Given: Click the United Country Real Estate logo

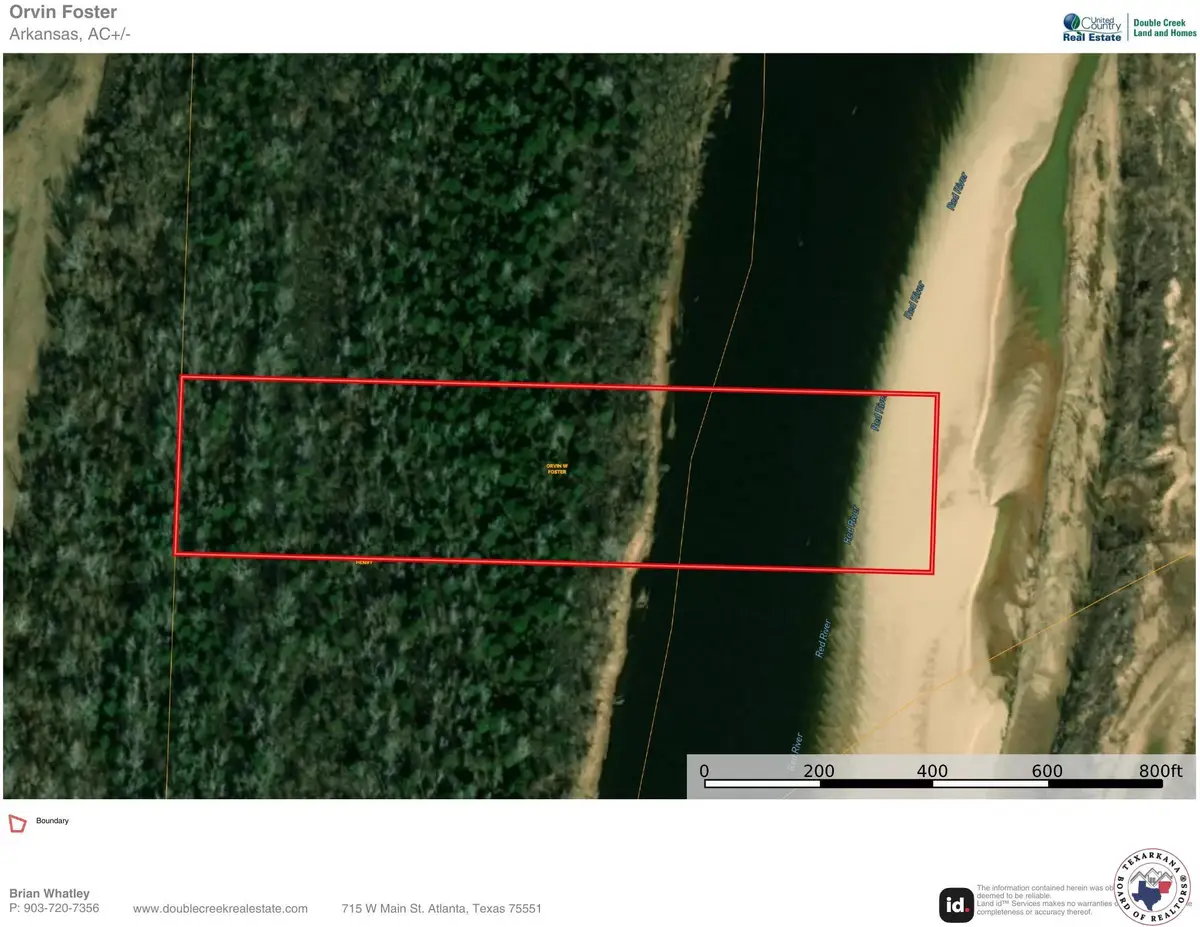Looking at the screenshot, I should click(1092, 27).
